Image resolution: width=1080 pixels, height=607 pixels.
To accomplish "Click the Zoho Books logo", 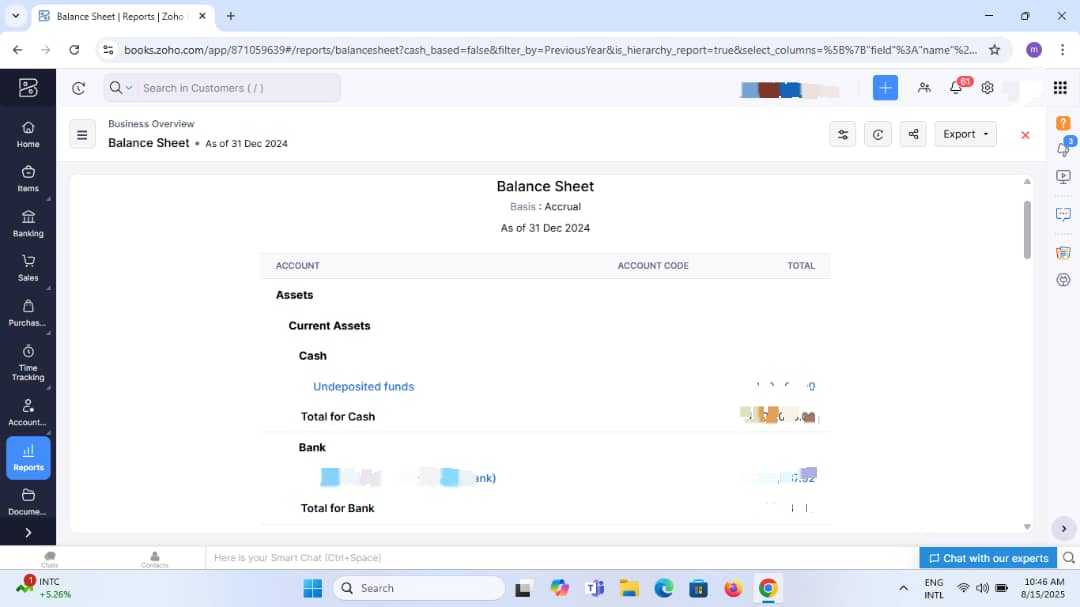I will pos(28,88).
